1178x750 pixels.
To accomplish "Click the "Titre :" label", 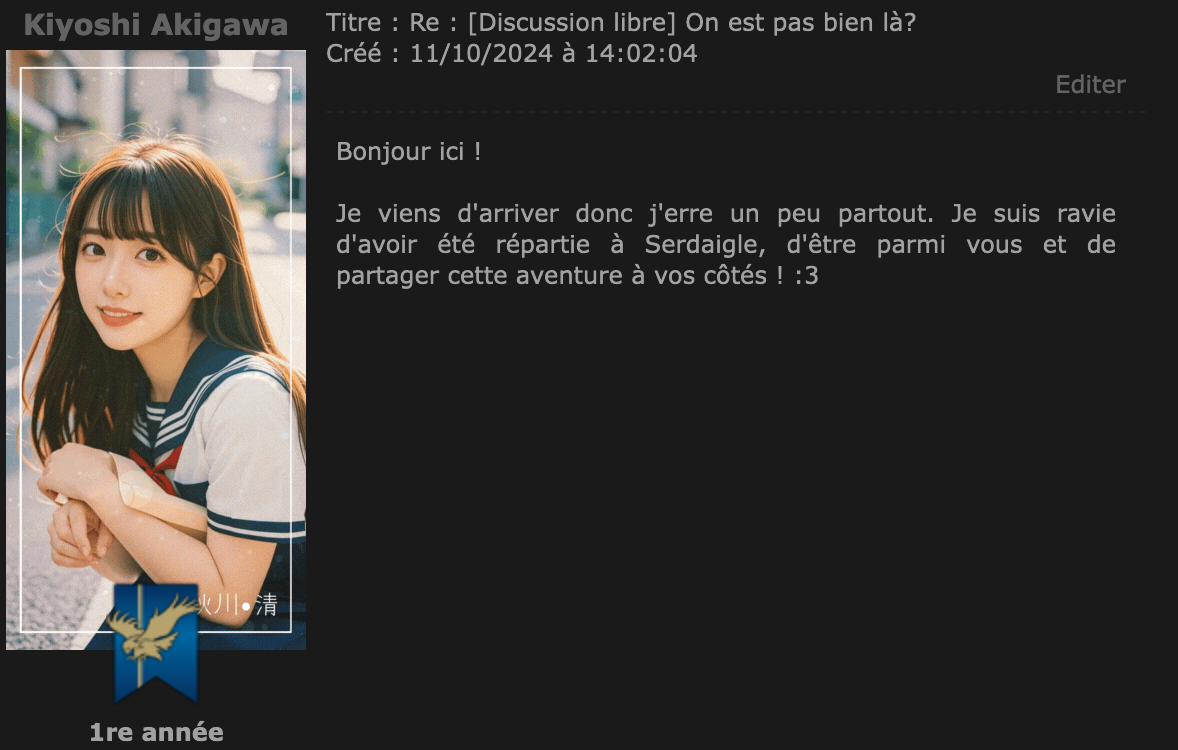I will [x=362, y=23].
